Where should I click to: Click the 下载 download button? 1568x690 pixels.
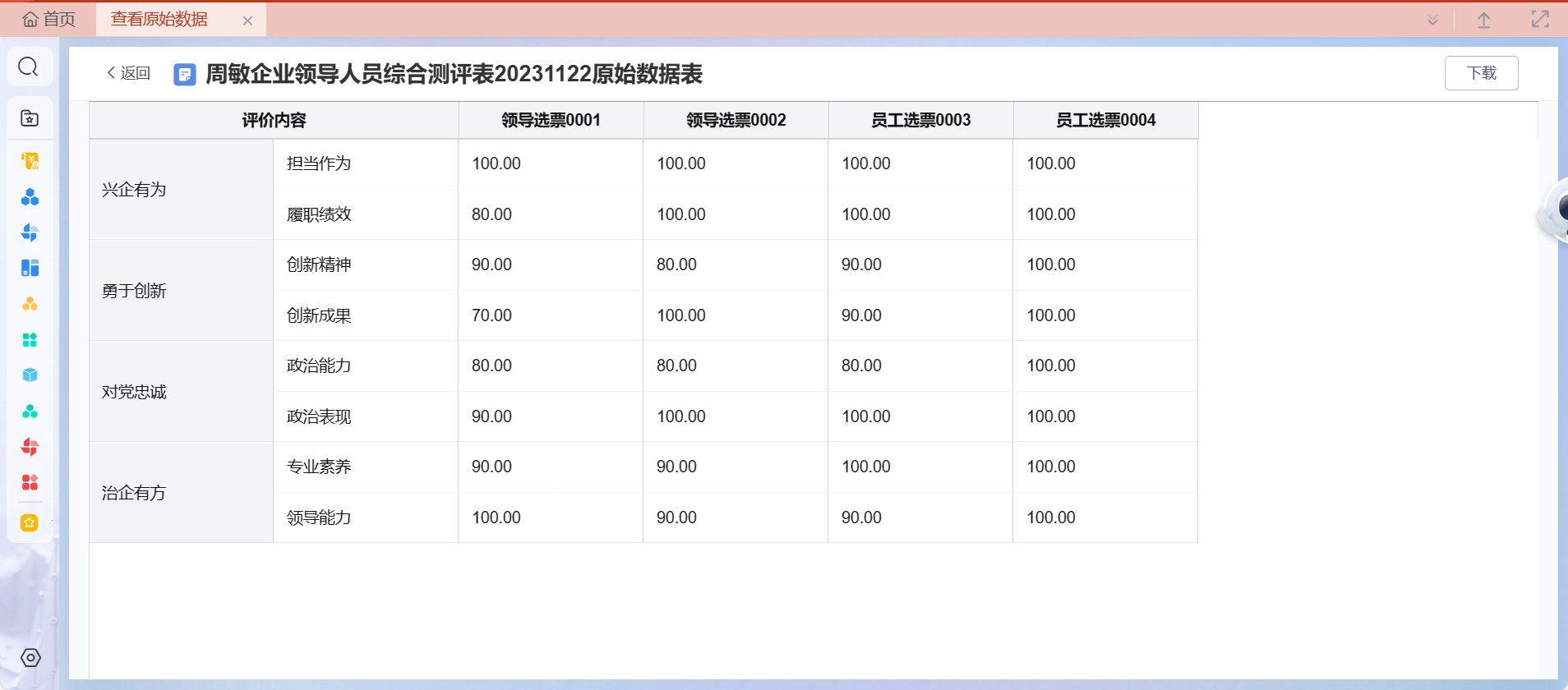[x=1481, y=73]
